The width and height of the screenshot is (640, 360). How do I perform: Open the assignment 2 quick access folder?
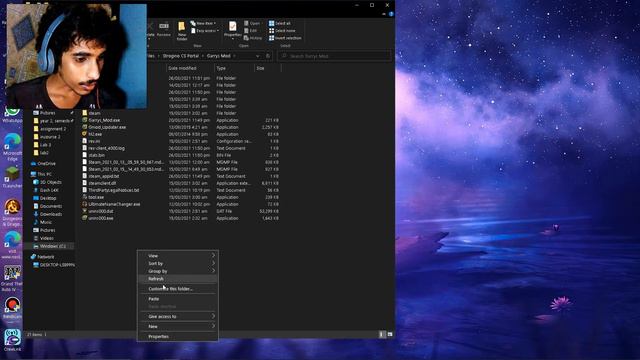(x=50, y=129)
